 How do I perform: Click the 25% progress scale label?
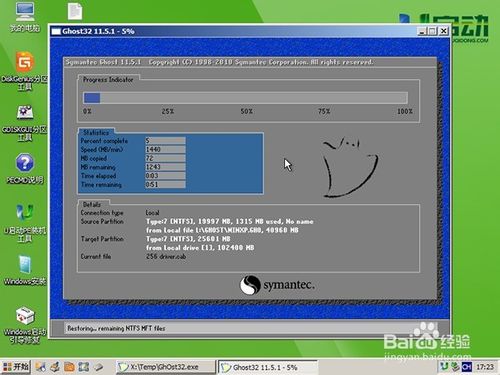tap(168, 111)
